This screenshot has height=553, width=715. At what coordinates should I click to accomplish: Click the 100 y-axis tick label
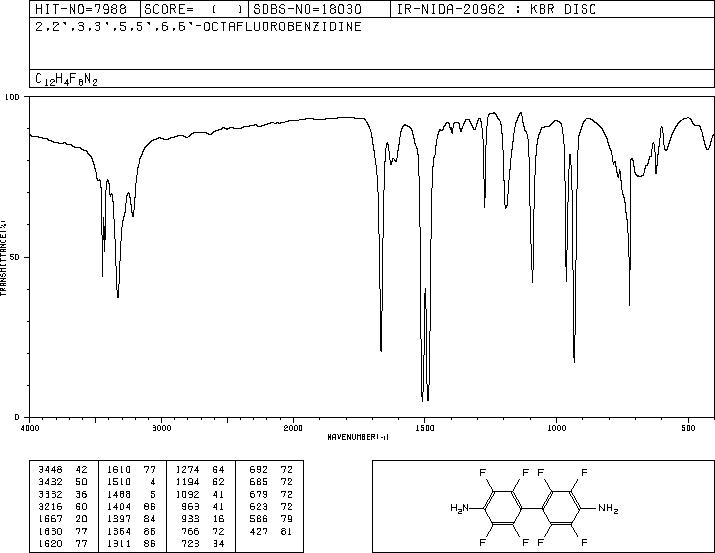click(x=12, y=97)
